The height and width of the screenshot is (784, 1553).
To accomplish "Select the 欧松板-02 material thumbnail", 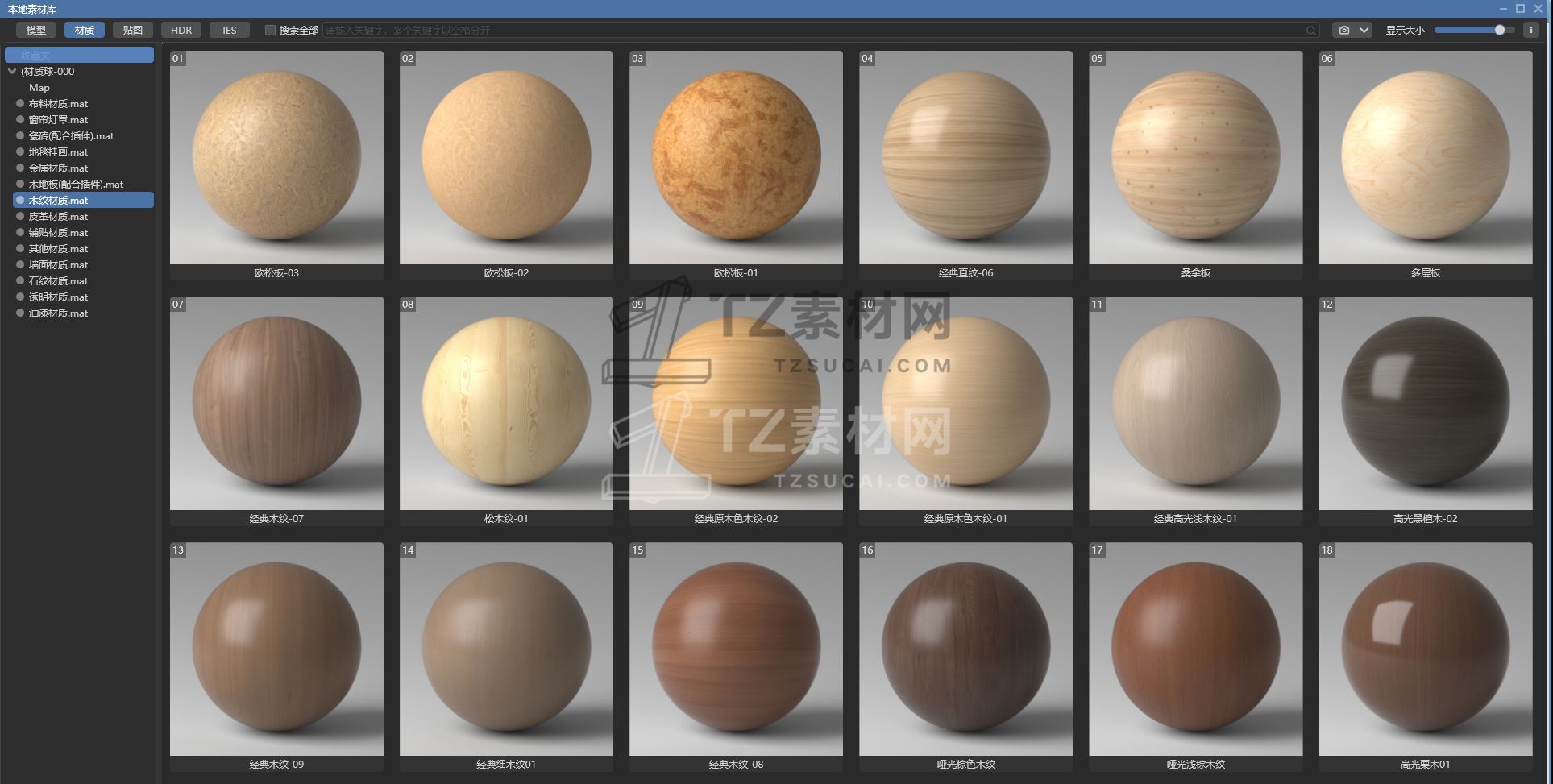I will 506,157.
